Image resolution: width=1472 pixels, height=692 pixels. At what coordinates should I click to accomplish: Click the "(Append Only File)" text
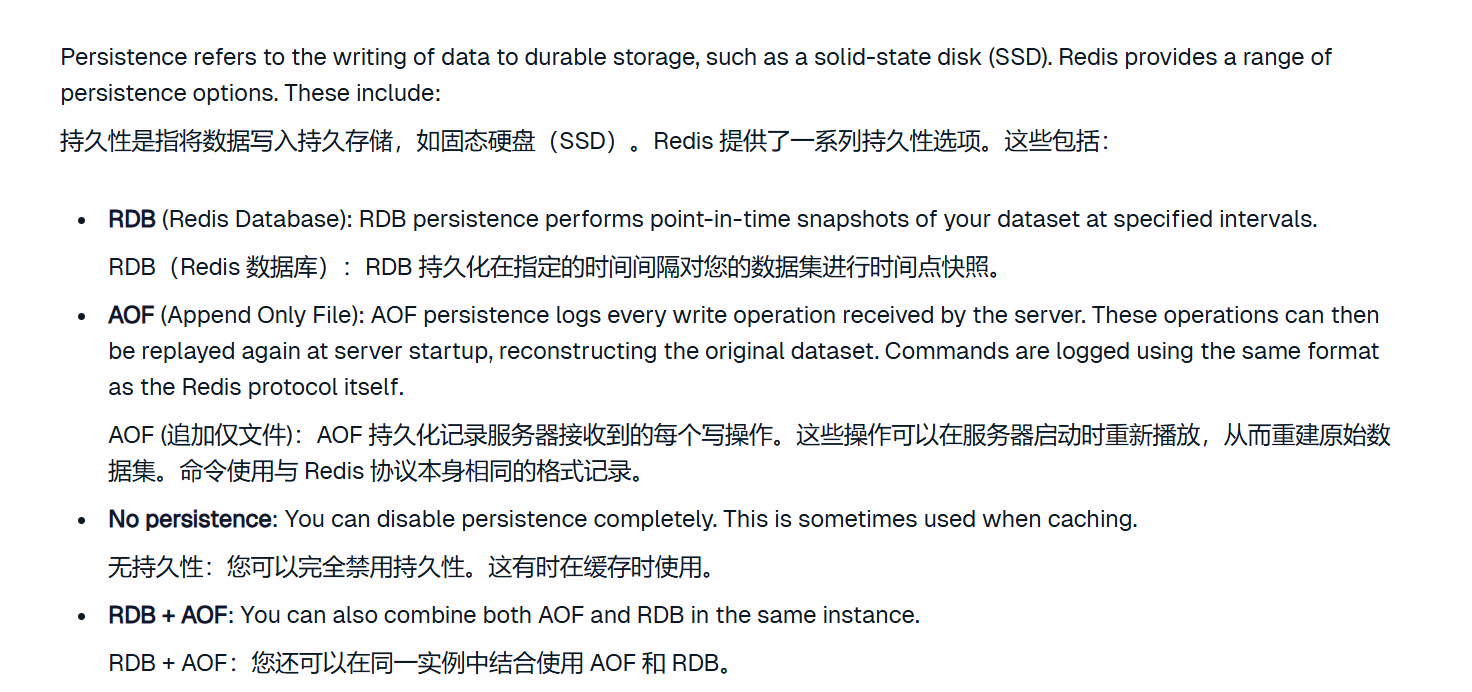(262, 315)
